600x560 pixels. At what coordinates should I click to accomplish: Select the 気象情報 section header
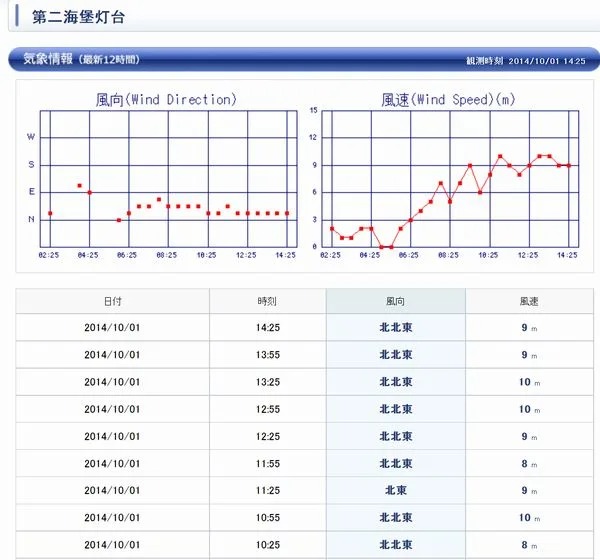pos(48,59)
